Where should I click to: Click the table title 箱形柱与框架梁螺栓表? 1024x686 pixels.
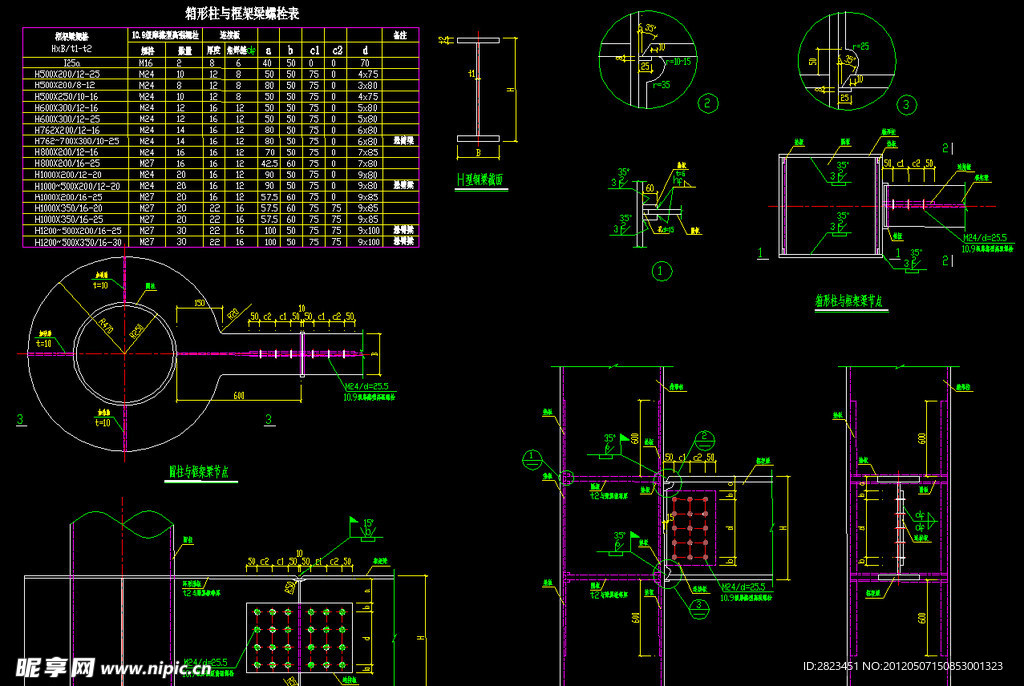click(x=242, y=13)
